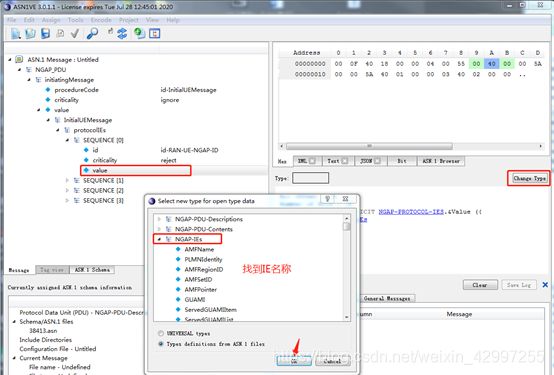
Task: Click the Save floppy disk icon
Action: click(x=45, y=34)
